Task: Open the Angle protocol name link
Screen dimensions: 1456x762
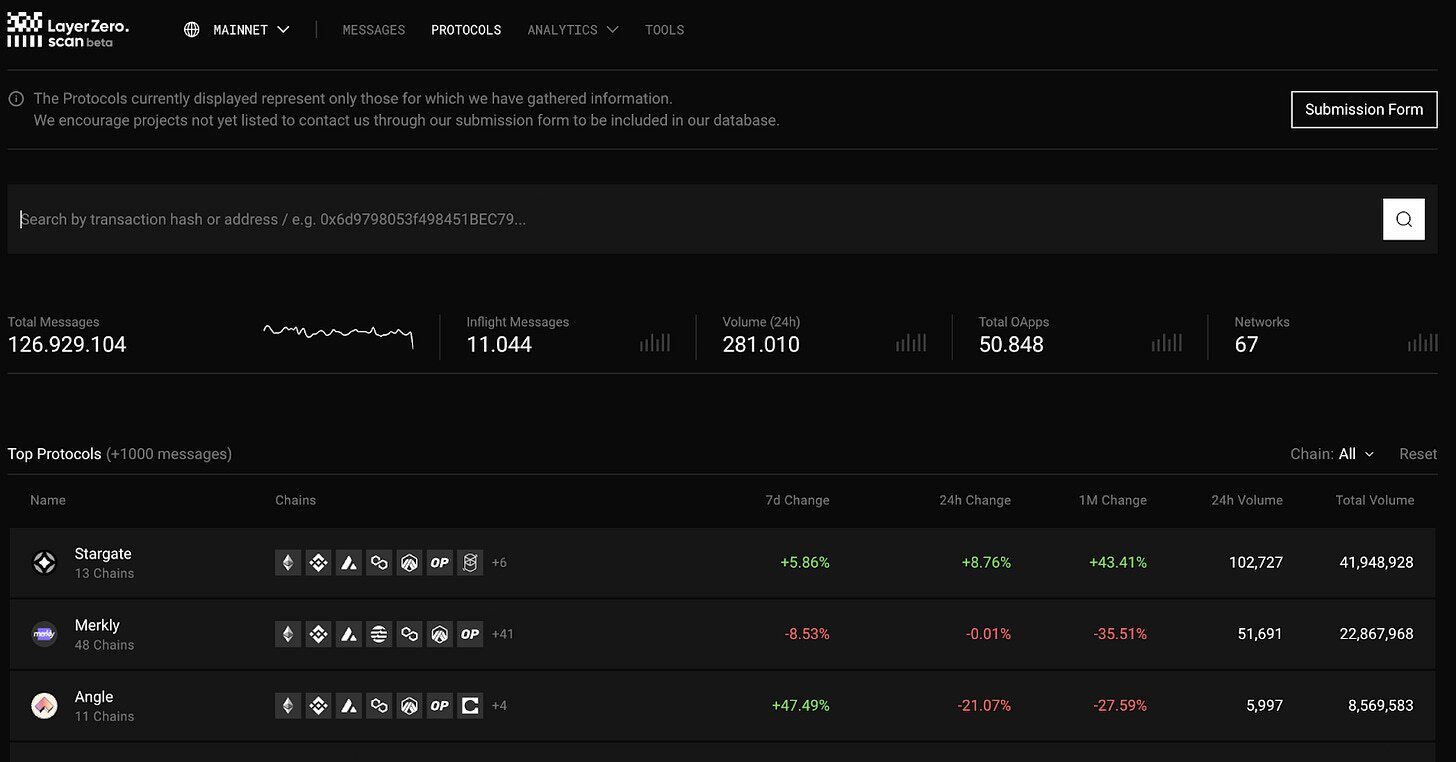Action: click(94, 697)
